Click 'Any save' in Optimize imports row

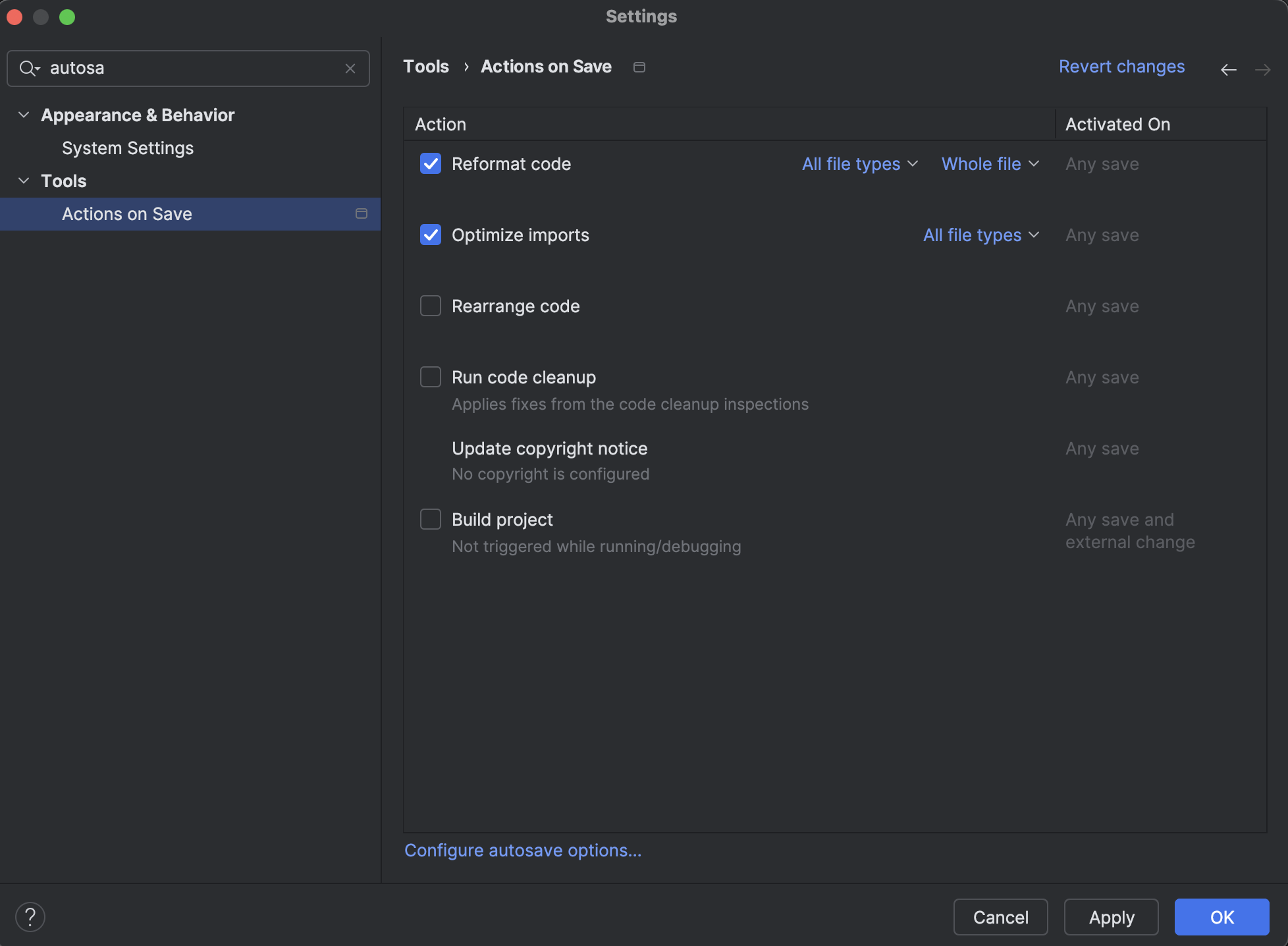pos(1102,235)
